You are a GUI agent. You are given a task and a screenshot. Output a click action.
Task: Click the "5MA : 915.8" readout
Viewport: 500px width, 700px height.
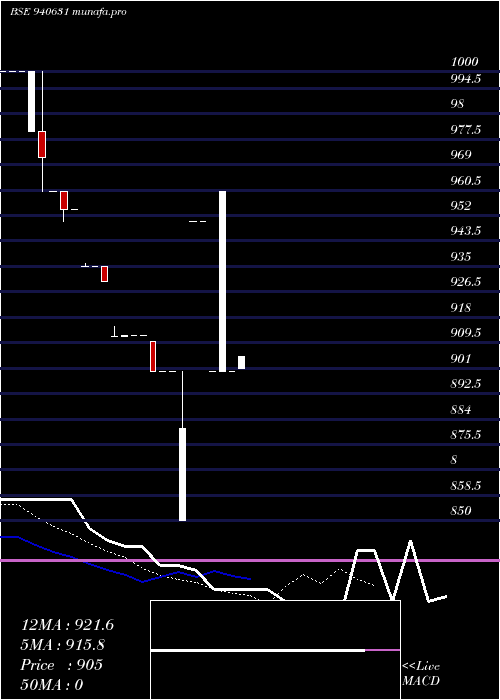[x=64, y=645]
